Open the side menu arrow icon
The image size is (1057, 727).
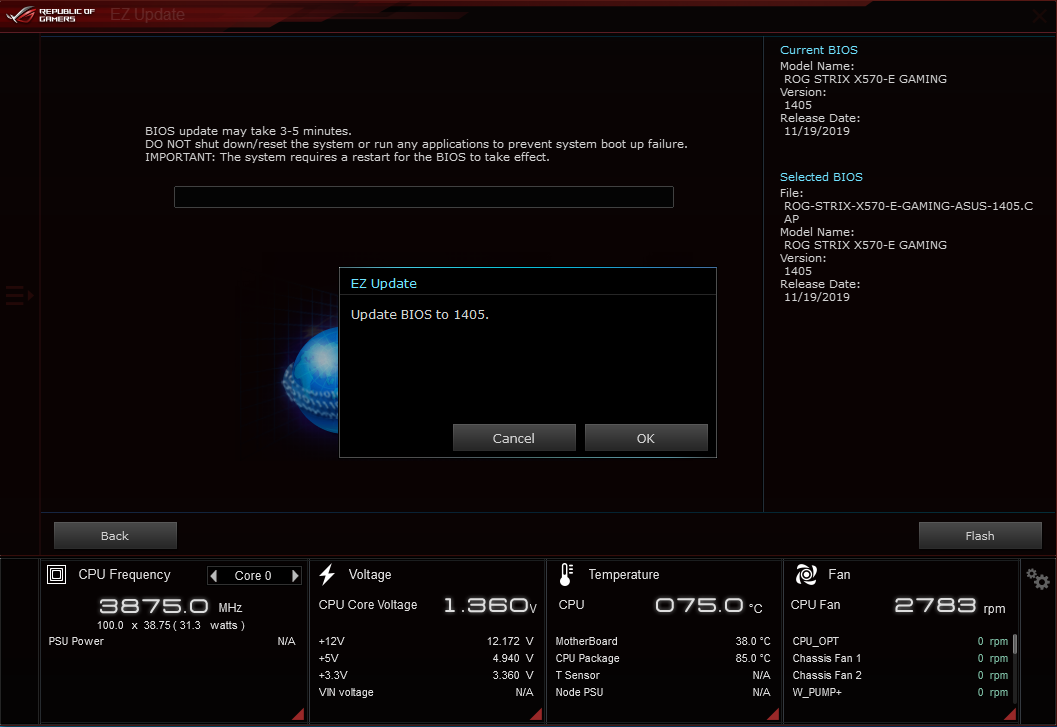[19, 295]
